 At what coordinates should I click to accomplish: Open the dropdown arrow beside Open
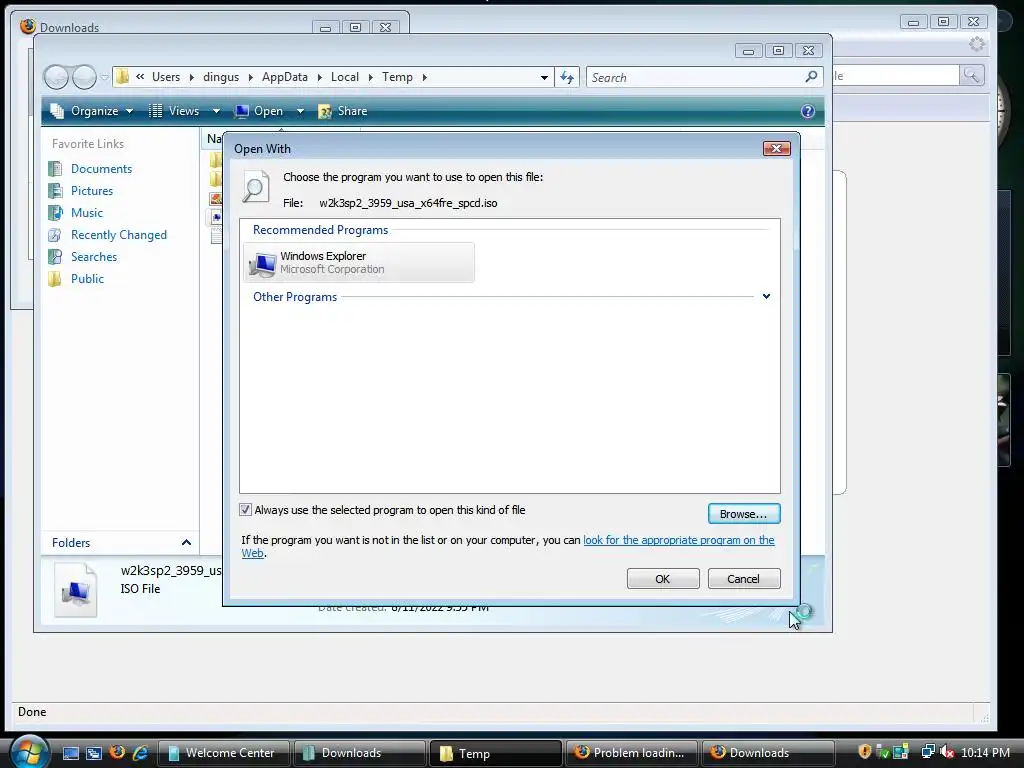pos(300,111)
